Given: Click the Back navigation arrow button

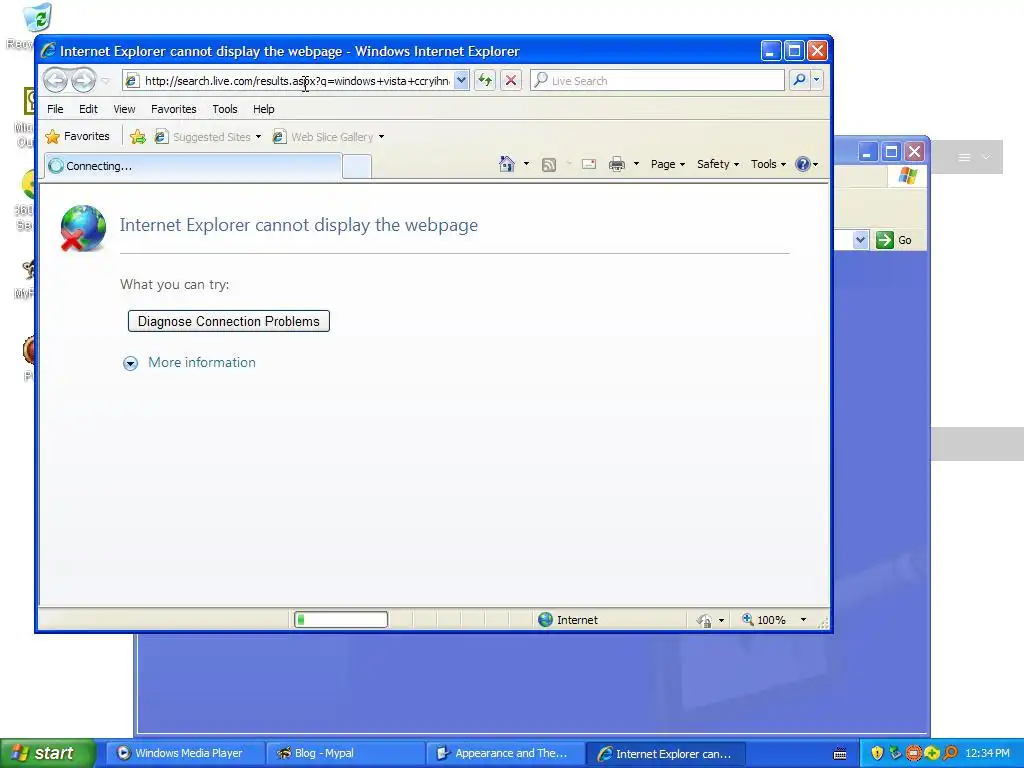Looking at the screenshot, I should click(56, 81).
